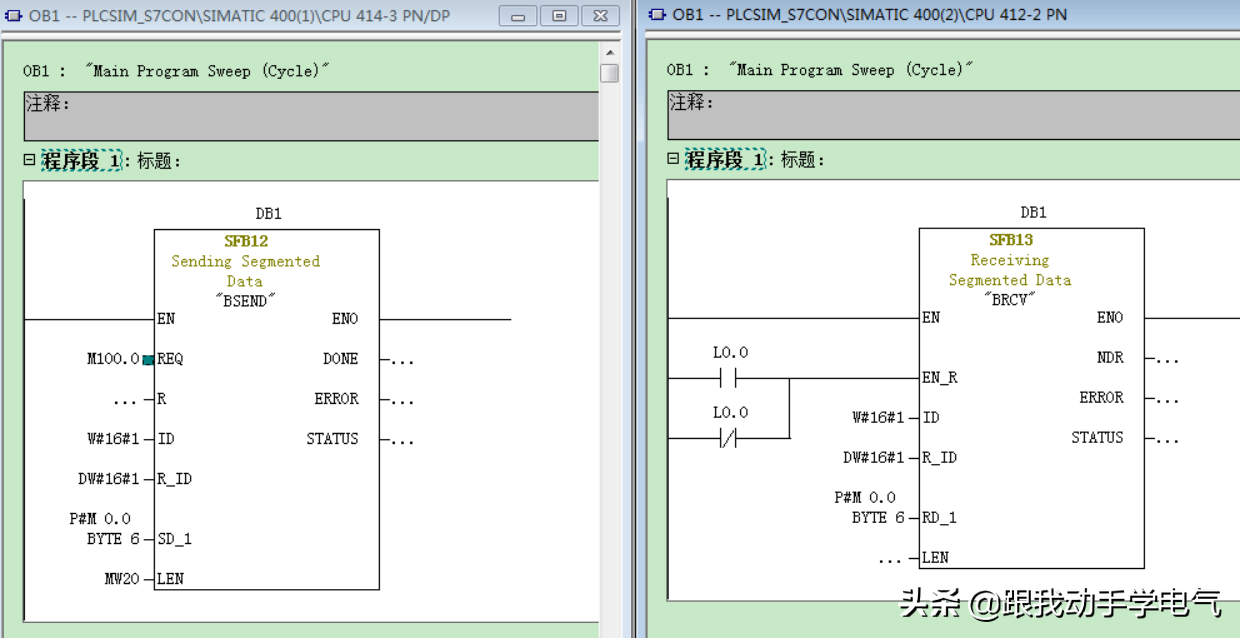Restore the CPU 414-3 OB1 window

tap(559, 16)
